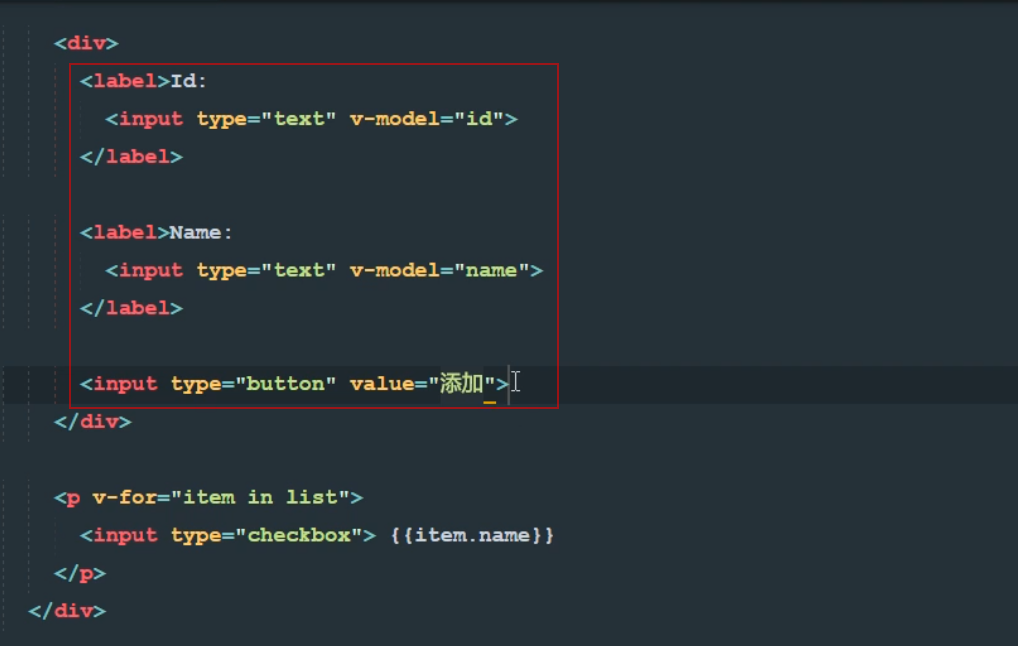1018x646 pixels.
Task: Click type="checkbox" in the input line
Action: tap(266, 536)
